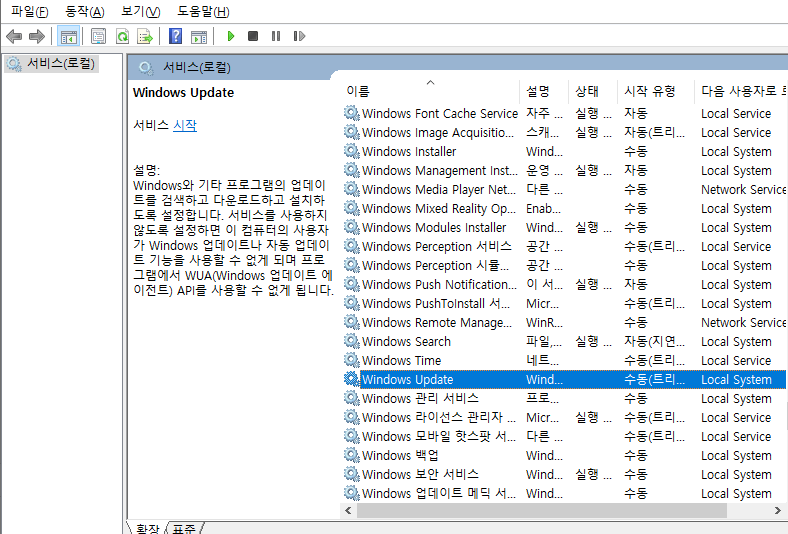Click Network Service on Windows Media Player row
Image resolution: width=788 pixels, height=534 pixels.
(x=743, y=189)
